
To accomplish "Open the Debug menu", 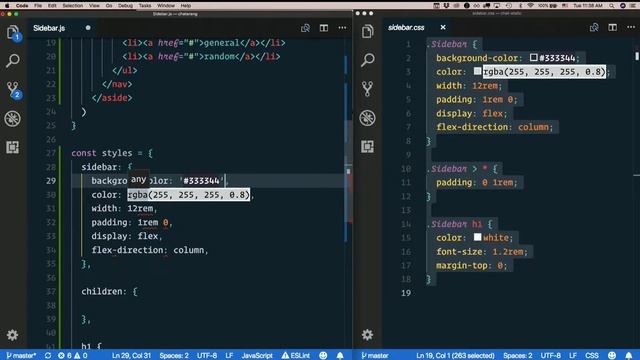I will pyautogui.click(x=125, y=6).
